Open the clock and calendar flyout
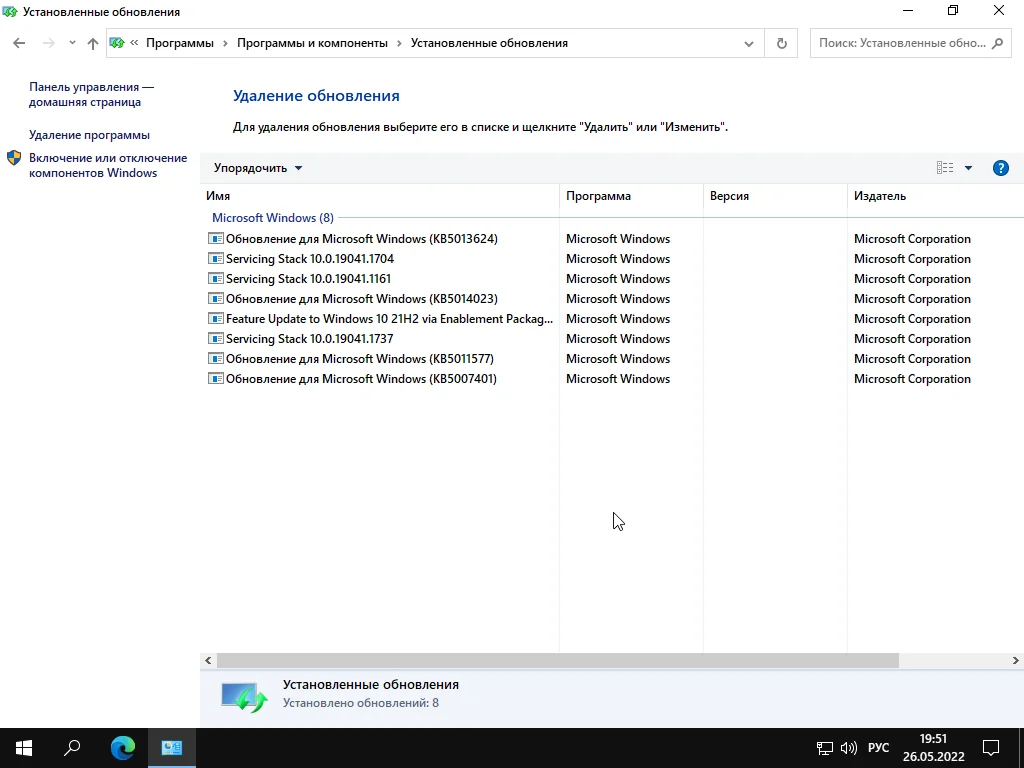1024x768 pixels. (x=933, y=748)
